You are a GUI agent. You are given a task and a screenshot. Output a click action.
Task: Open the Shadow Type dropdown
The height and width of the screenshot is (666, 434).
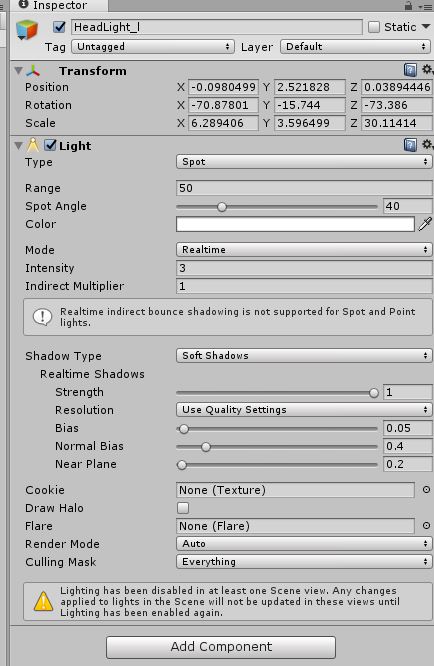304,356
